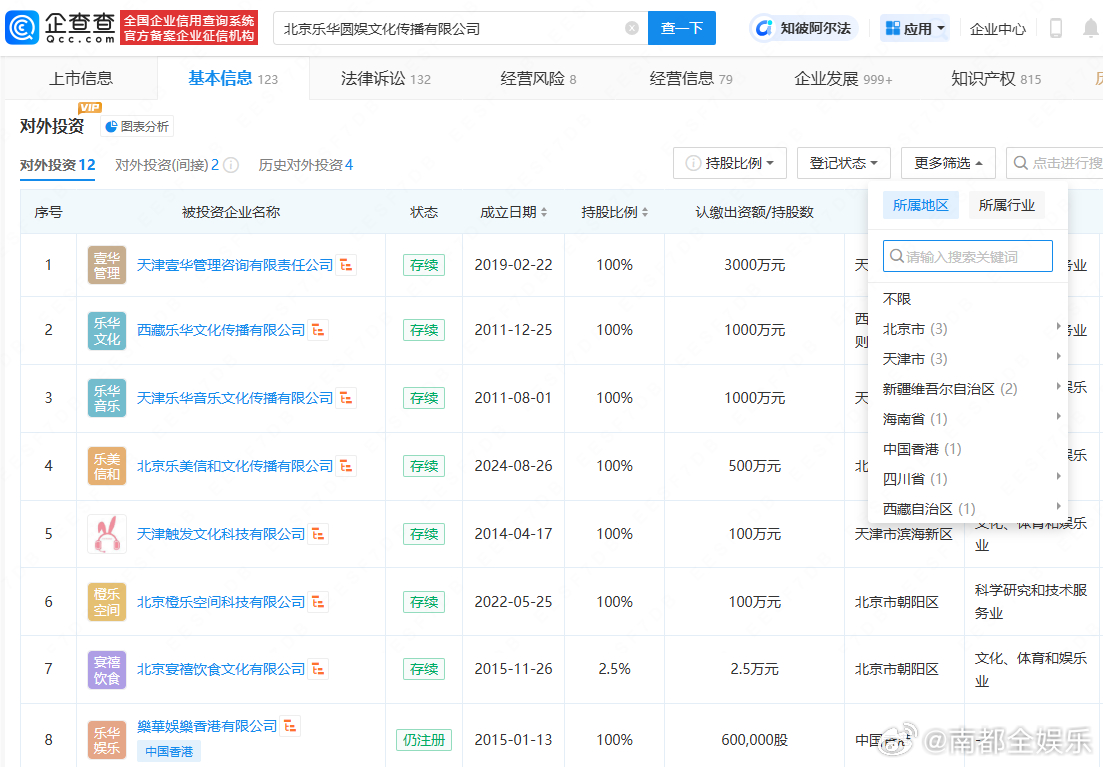Screen dimensions: 1103x767
Task: Click the 乐华娱乐 company logo
Action: click(x=107, y=740)
